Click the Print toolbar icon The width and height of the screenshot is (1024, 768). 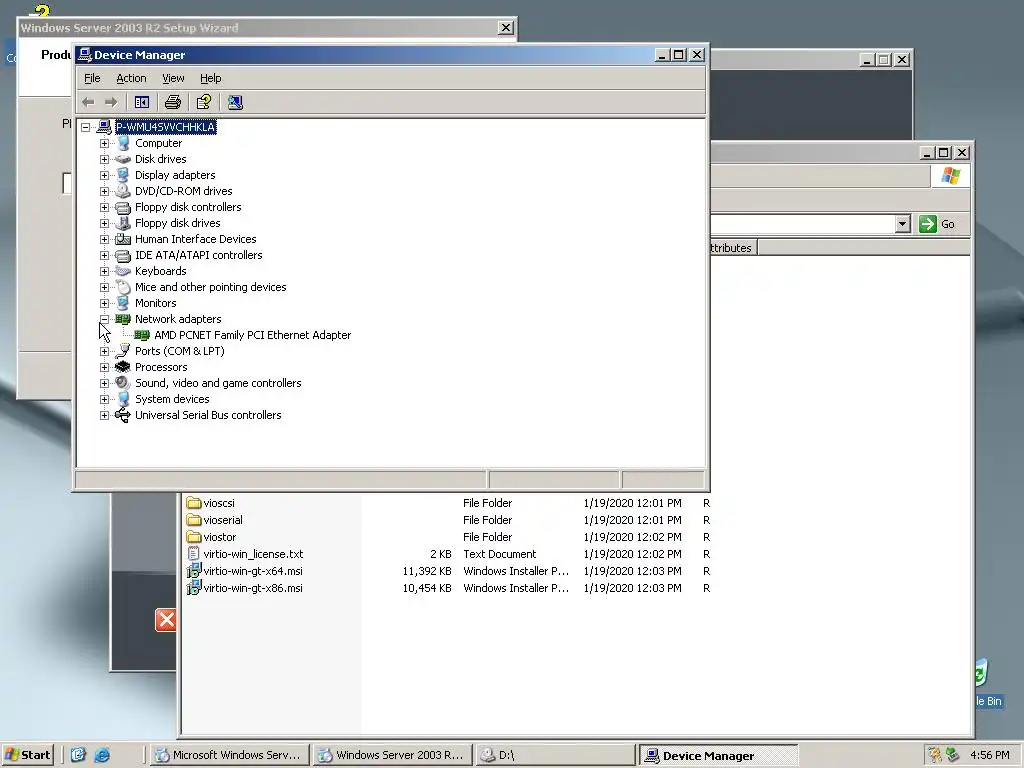point(172,103)
